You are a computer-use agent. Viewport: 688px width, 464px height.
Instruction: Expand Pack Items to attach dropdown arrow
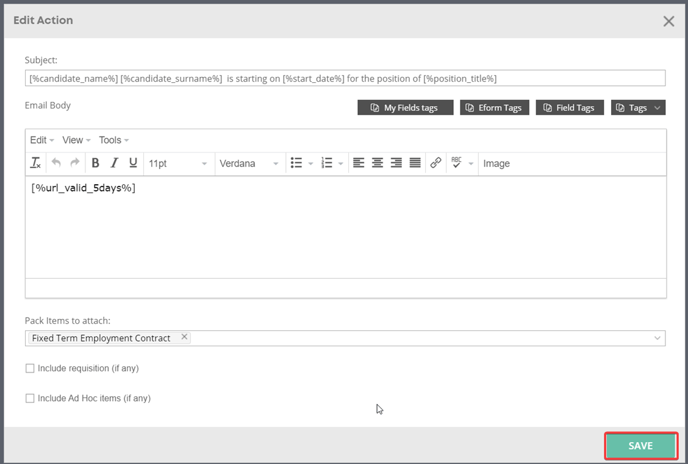click(657, 338)
